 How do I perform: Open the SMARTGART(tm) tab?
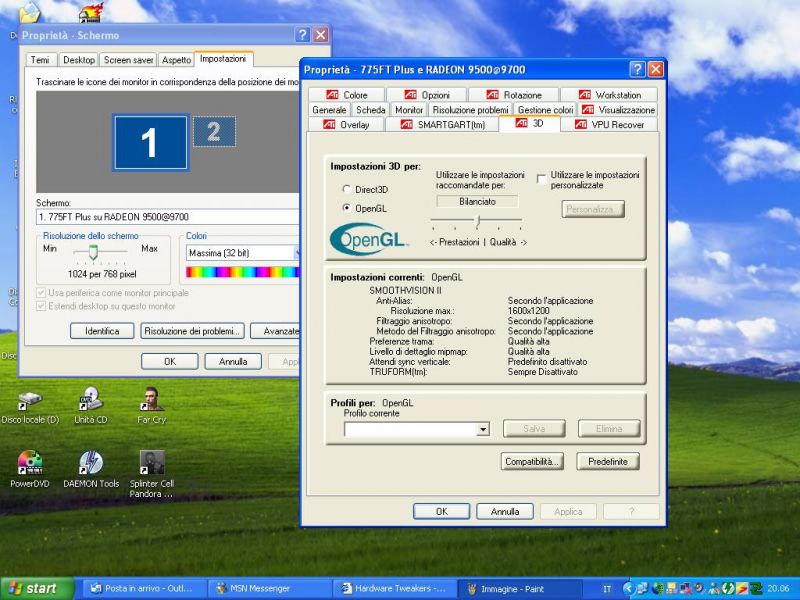pyautogui.click(x=442, y=124)
